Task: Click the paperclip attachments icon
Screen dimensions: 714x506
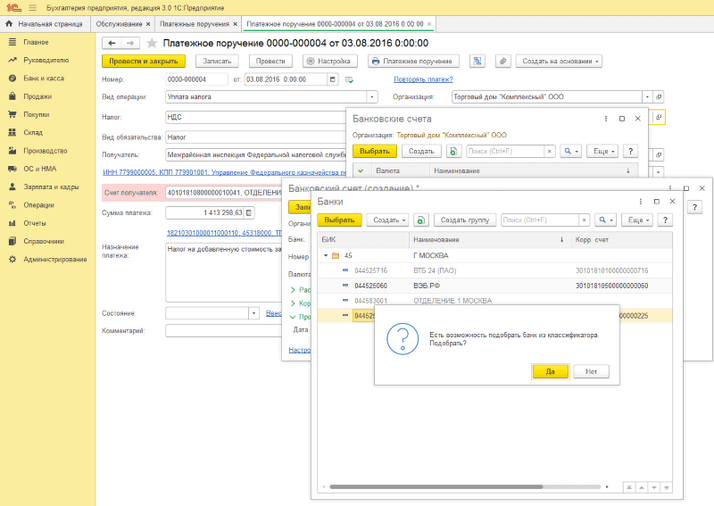Action: coord(502,61)
